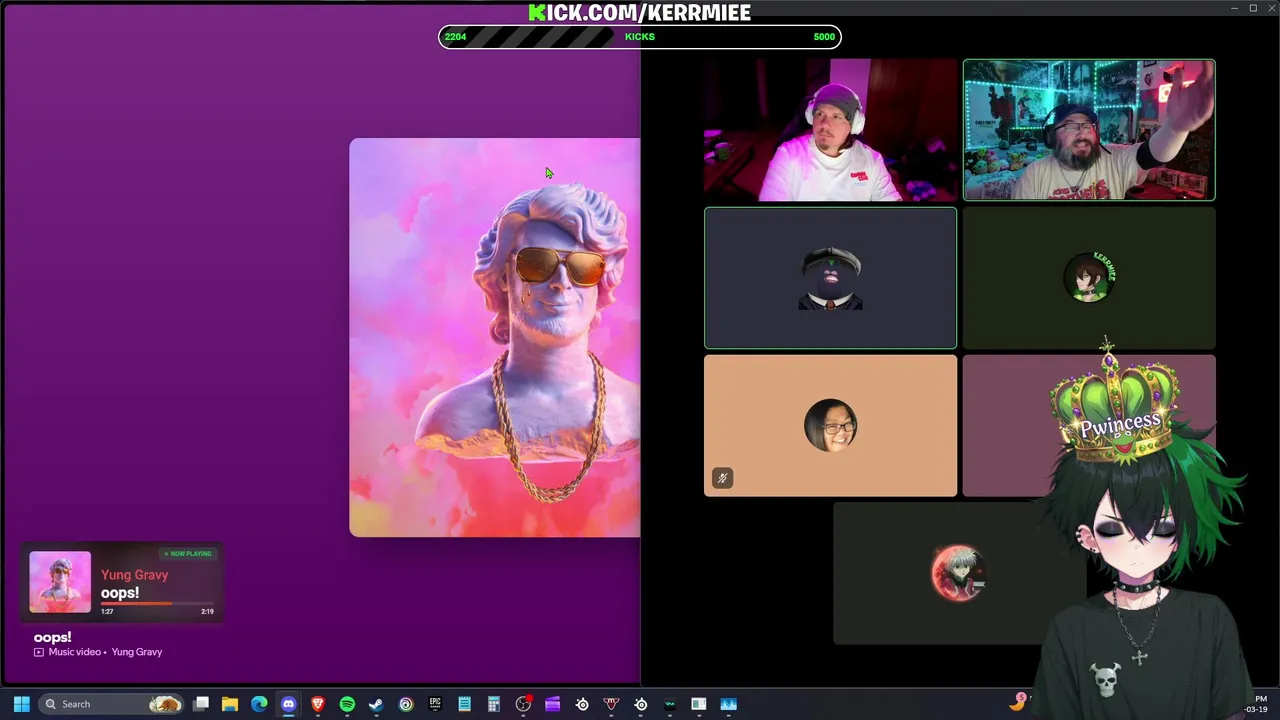1280x720 pixels.
Task: Launch Microsoft Edge from the taskbar
Action: point(259,704)
